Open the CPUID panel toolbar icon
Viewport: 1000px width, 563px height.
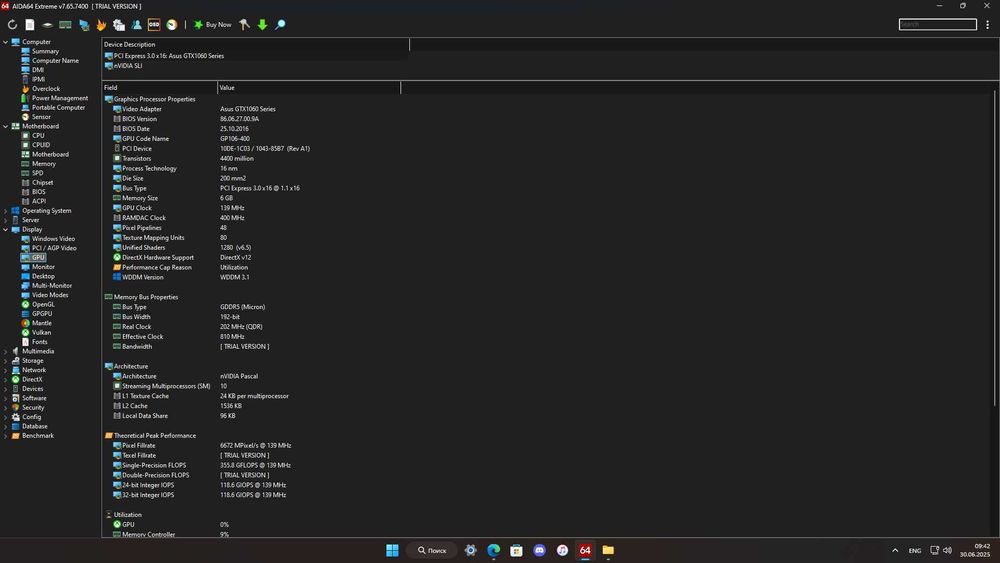click(119, 25)
